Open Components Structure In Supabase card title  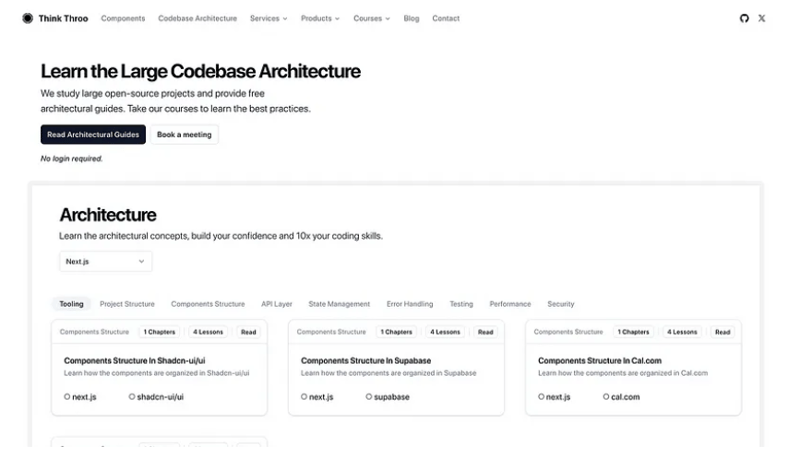366,360
